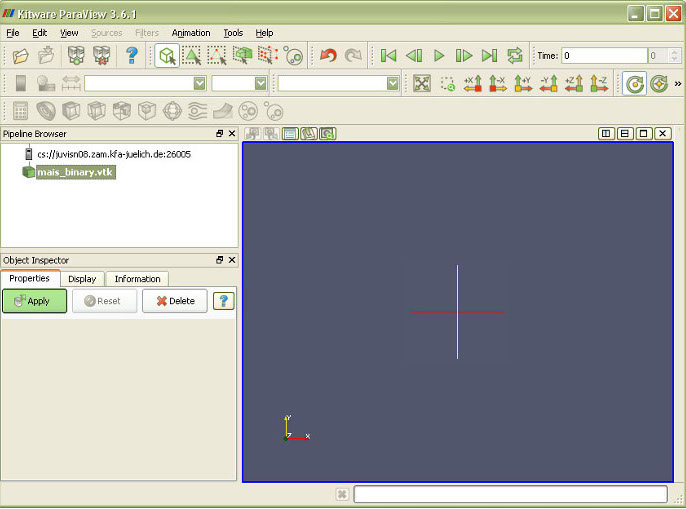Screen dimensions: 686x509
Task: Toggle the interaction select mode icon
Action: click(x=167, y=56)
